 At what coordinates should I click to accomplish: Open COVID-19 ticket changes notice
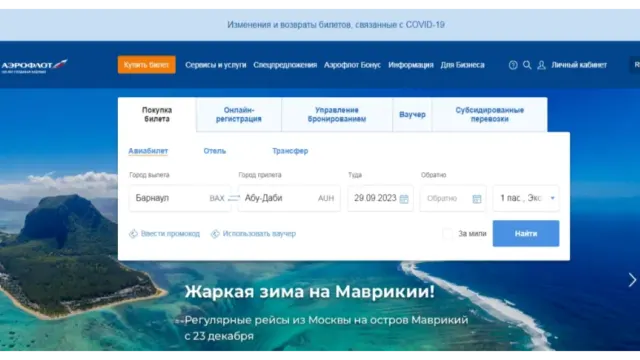pos(336,25)
